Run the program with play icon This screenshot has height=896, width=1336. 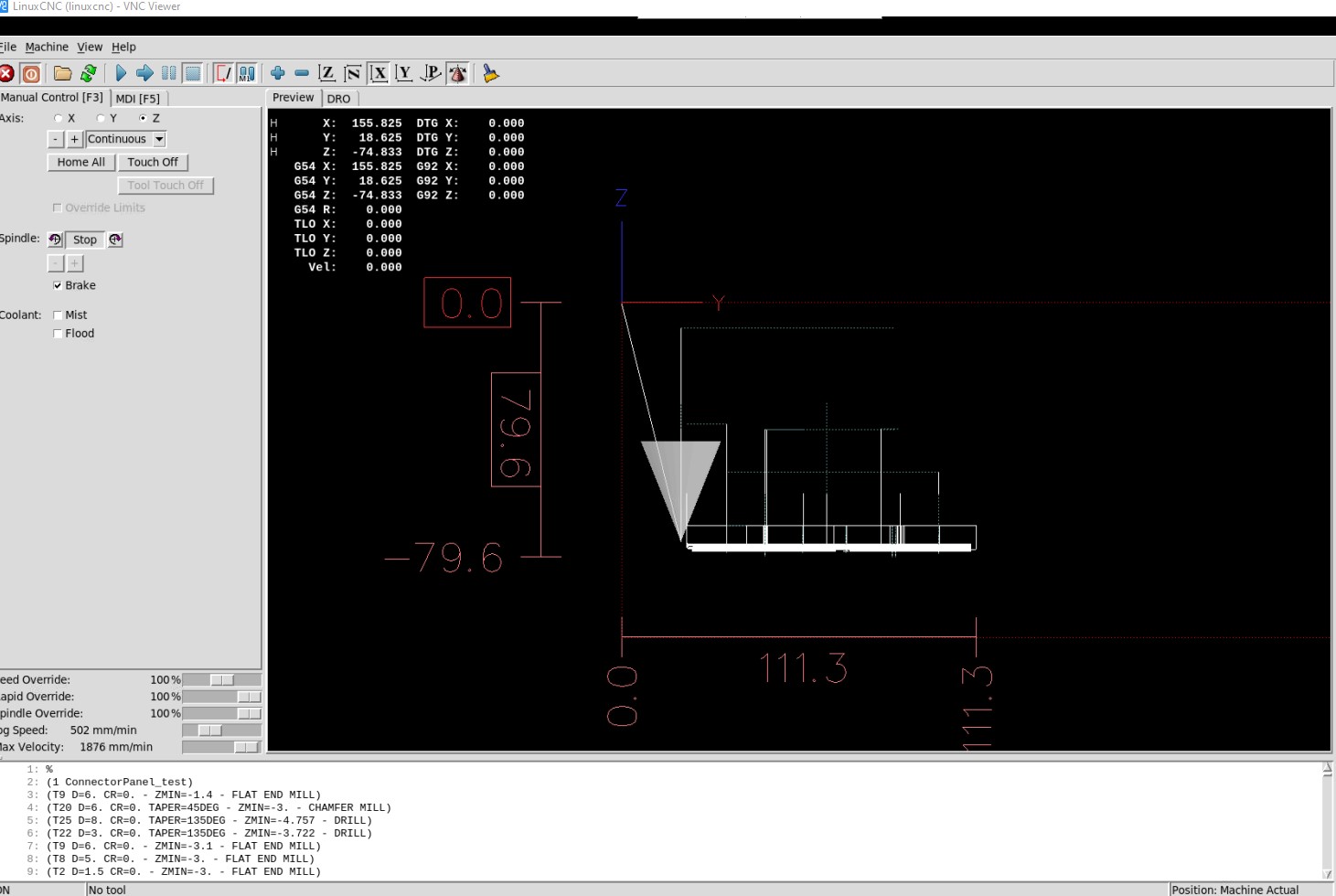(x=121, y=73)
